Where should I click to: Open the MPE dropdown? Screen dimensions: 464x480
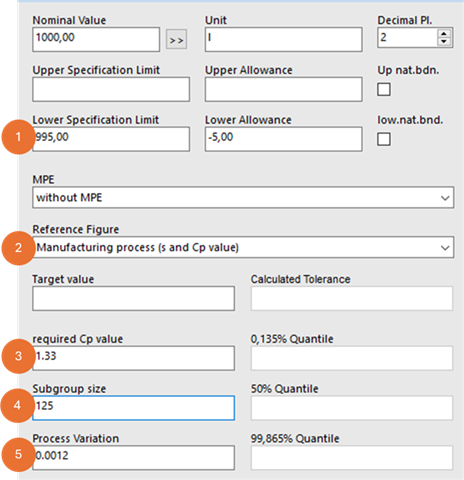(x=243, y=197)
